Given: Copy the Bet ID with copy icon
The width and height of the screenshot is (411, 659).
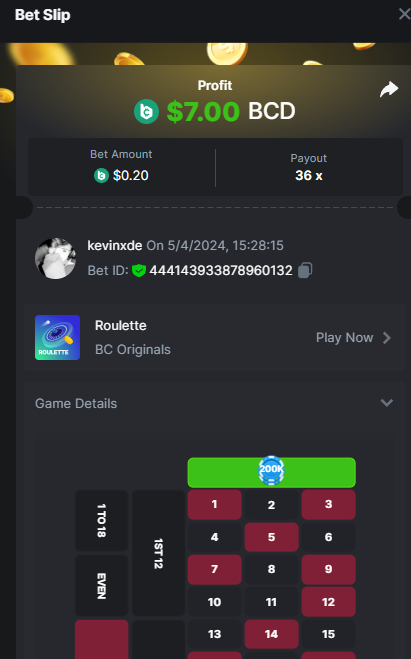Looking at the screenshot, I should pyautogui.click(x=305, y=270).
